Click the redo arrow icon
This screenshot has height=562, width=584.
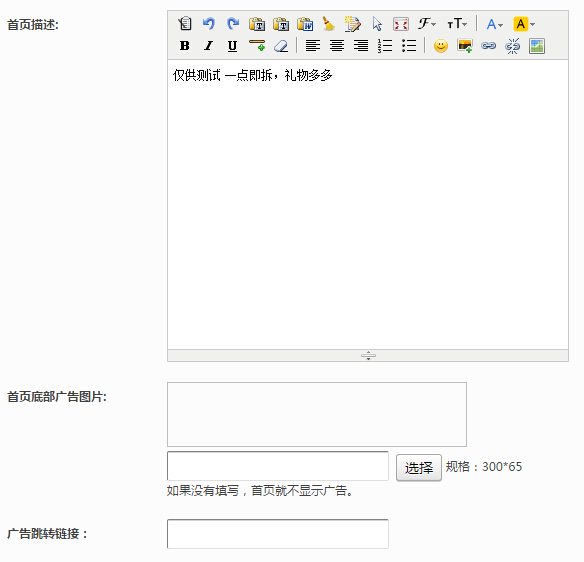pos(233,24)
